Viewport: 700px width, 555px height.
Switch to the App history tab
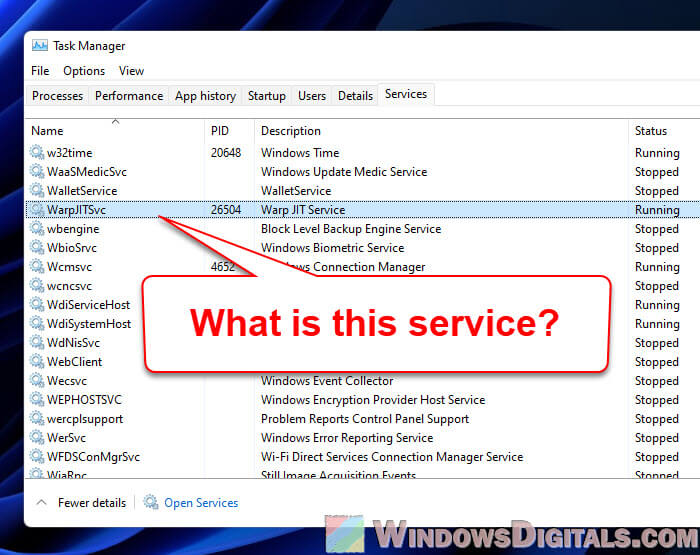click(x=205, y=96)
